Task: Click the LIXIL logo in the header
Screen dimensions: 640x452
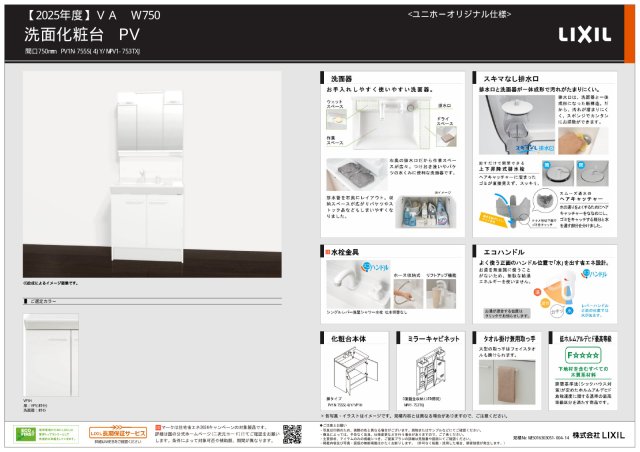Action: tap(585, 35)
